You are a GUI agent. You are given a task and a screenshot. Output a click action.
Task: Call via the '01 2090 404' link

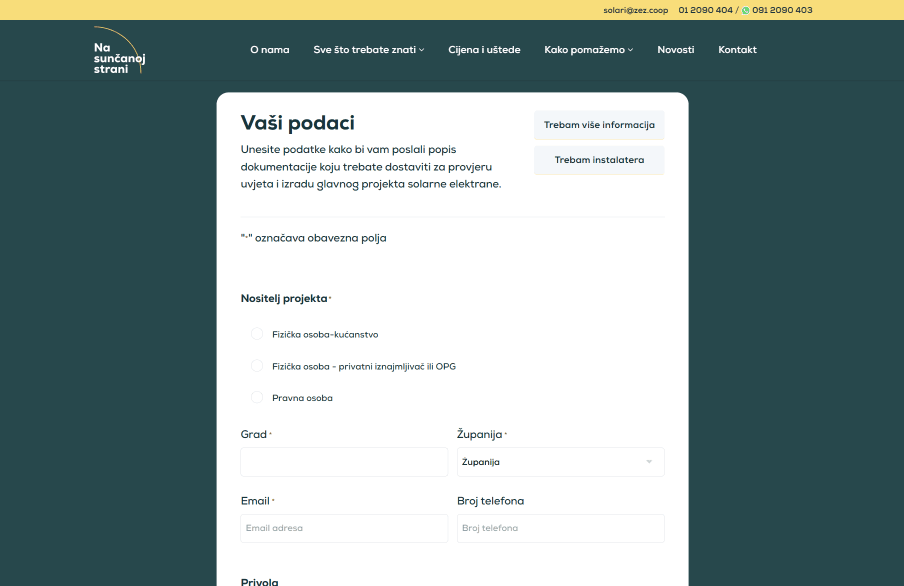pyautogui.click(x=704, y=10)
